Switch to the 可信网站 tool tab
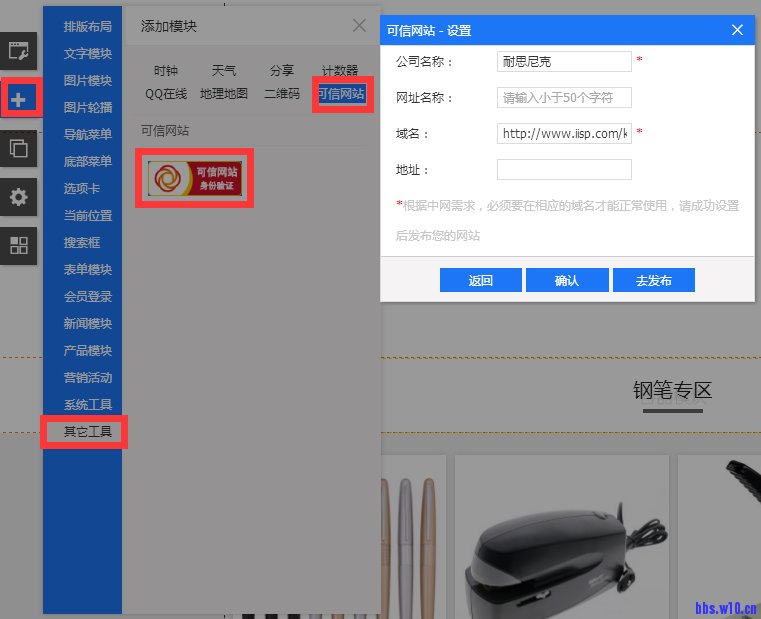Image resolution: width=761 pixels, height=619 pixels. tap(342, 94)
